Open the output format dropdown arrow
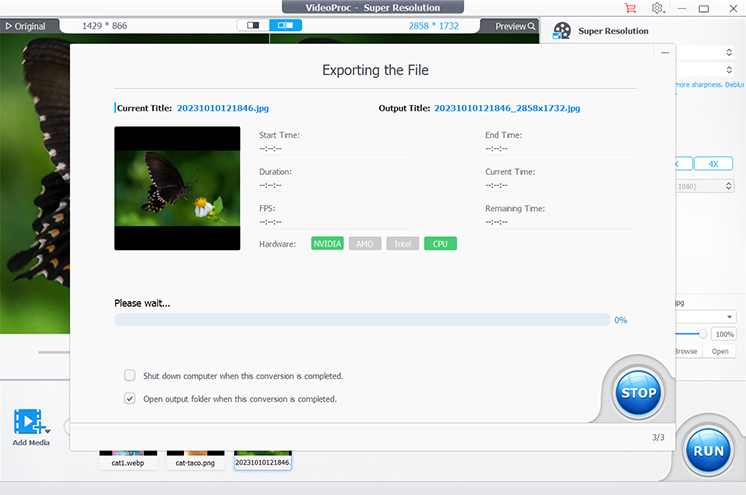The image size is (746, 495). (x=729, y=317)
